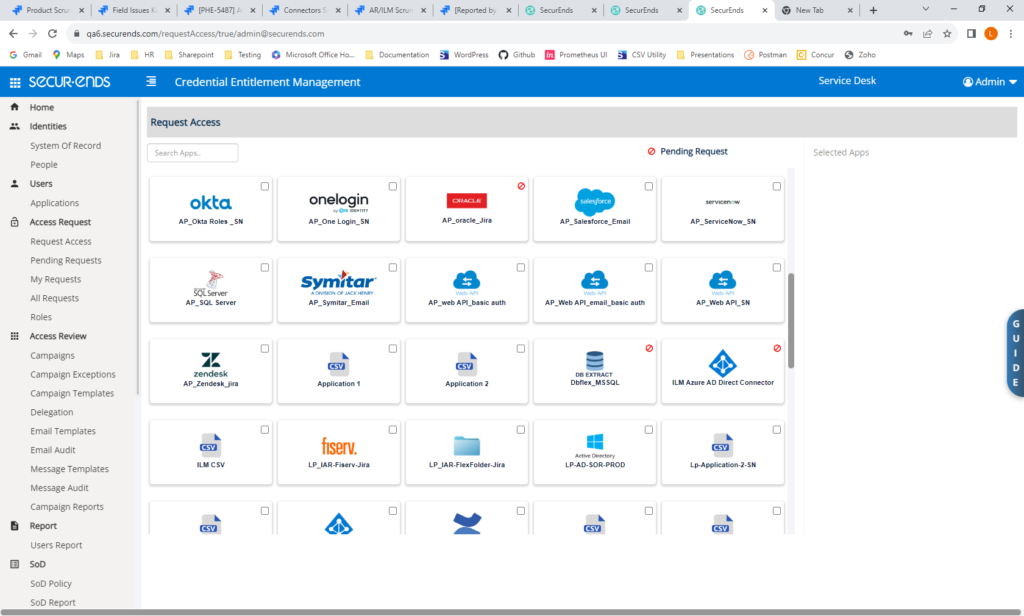The width and height of the screenshot is (1024, 616).
Task: Click the CSV icon of Application 2
Action: (466, 364)
